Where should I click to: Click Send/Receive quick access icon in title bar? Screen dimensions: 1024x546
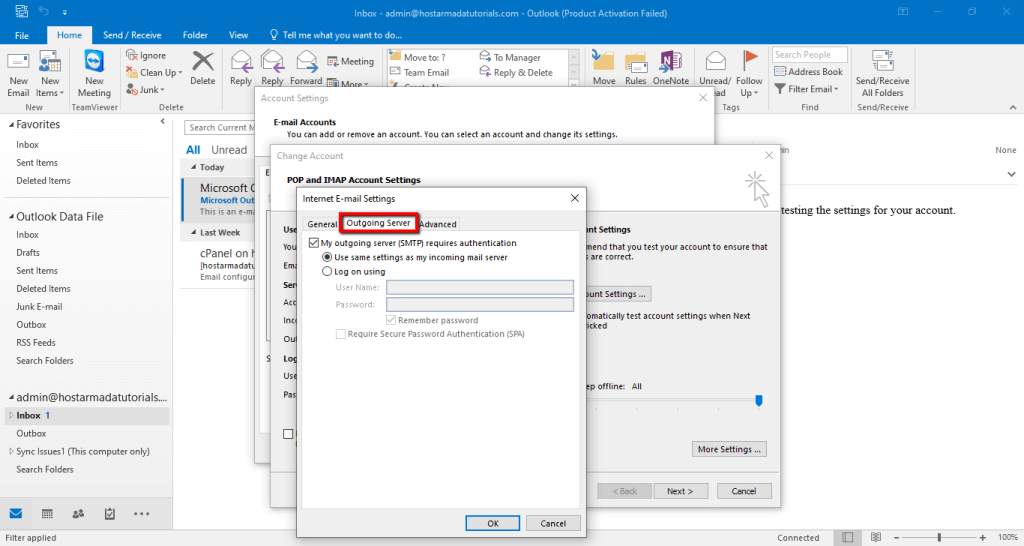21,11
